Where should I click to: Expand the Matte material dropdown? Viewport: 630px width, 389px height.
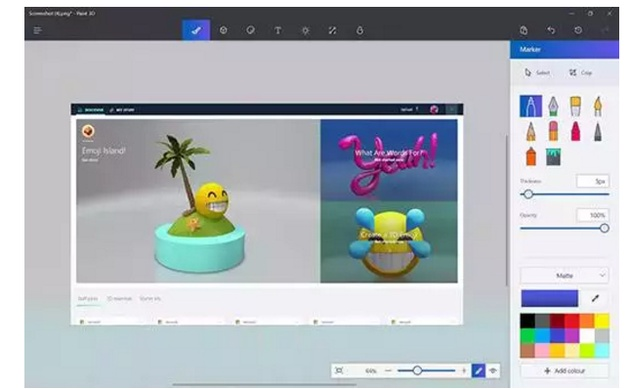(x=564, y=276)
